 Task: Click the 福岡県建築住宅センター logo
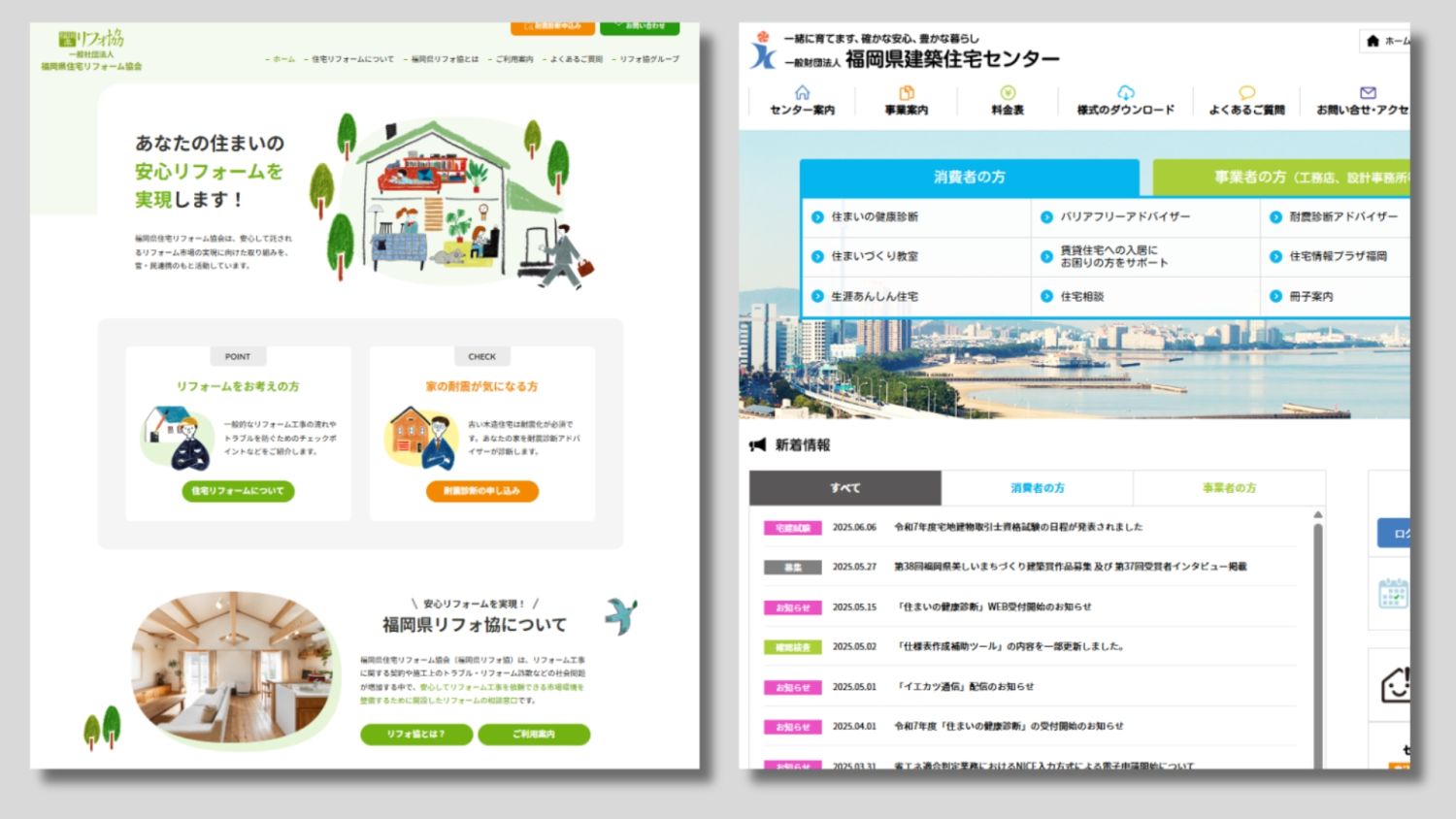click(x=905, y=50)
